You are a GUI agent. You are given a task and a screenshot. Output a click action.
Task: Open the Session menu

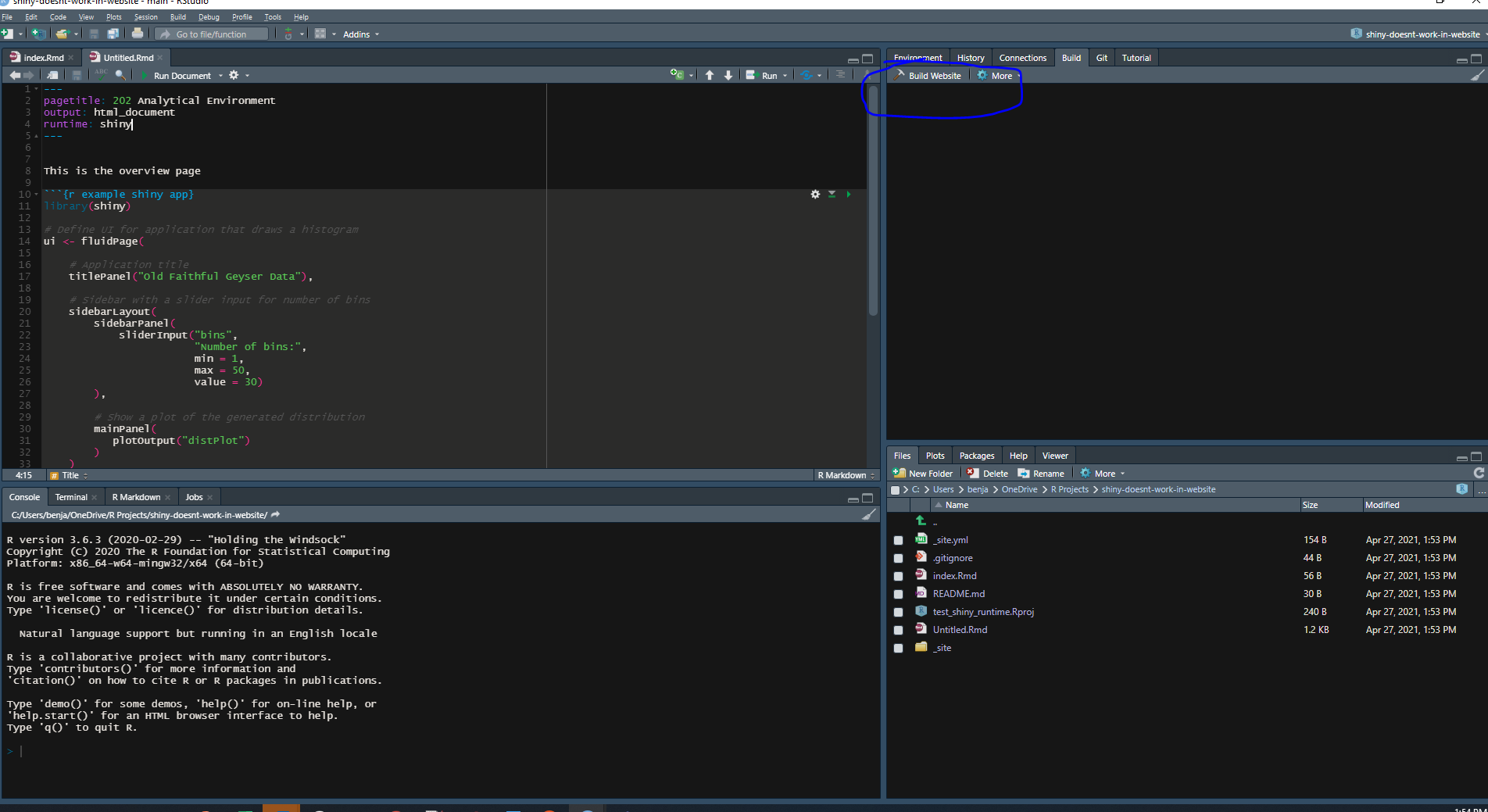[145, 16]
